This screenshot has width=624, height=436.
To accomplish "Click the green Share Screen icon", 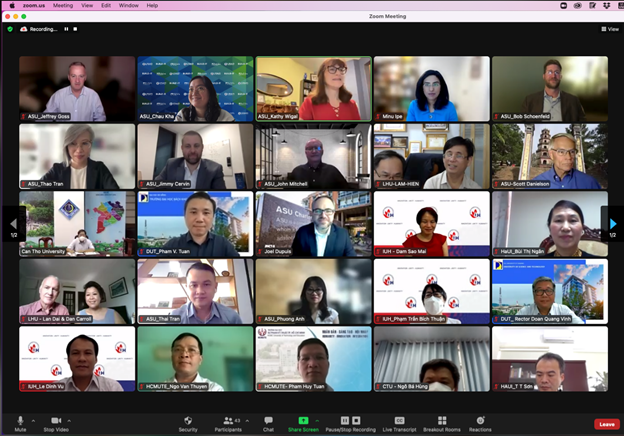I will 303,420.
